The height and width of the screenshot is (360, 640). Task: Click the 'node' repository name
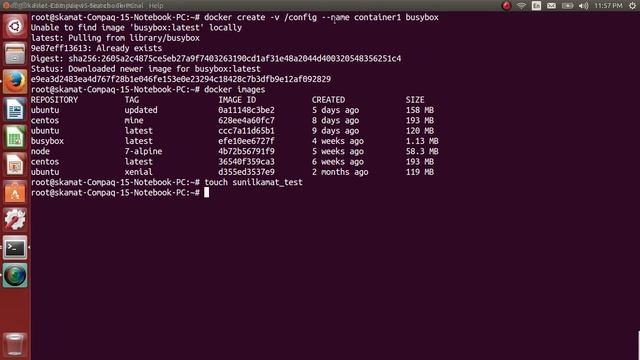(40, 151)
